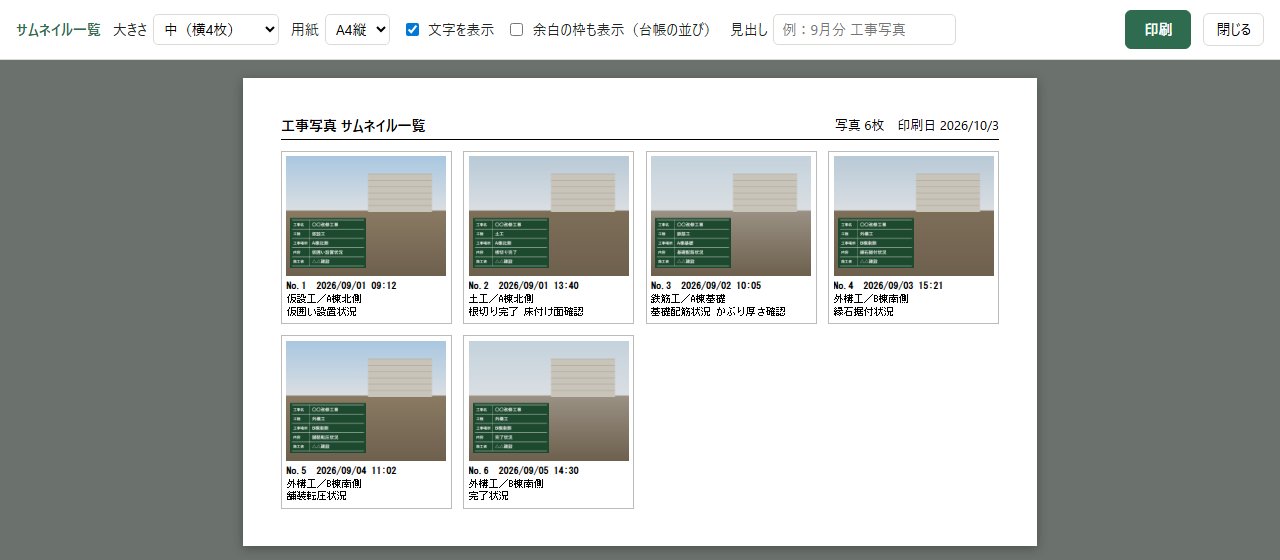This screenshot has width=1280, height=560.
Task: Click caption text 鉄筋工／A棟基礎
Action: tap(691, 299)
